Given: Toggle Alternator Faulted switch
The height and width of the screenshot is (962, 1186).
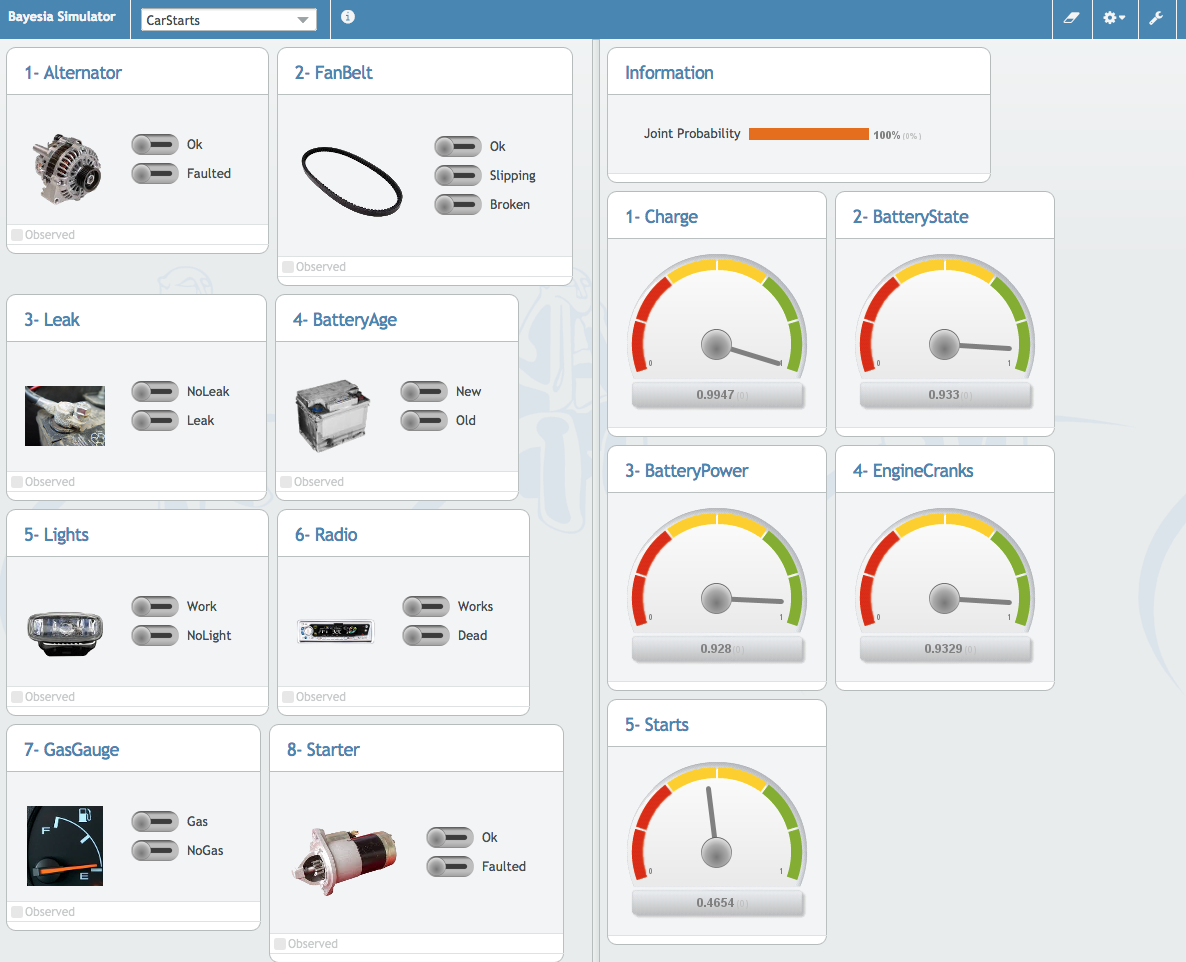Looking at the screenshot, I should tap(155, 174).
